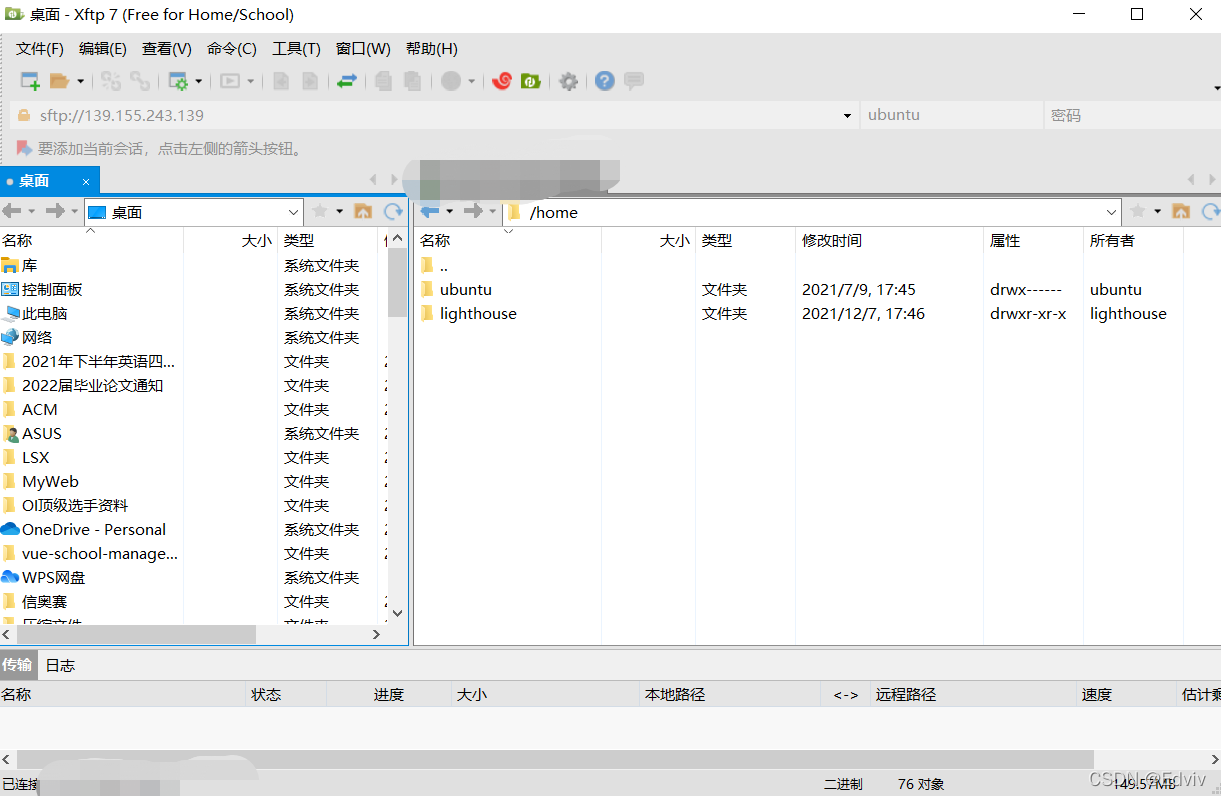Click the New Session toolbar icon
The image size is (1221, 796).
click(30, 81)
